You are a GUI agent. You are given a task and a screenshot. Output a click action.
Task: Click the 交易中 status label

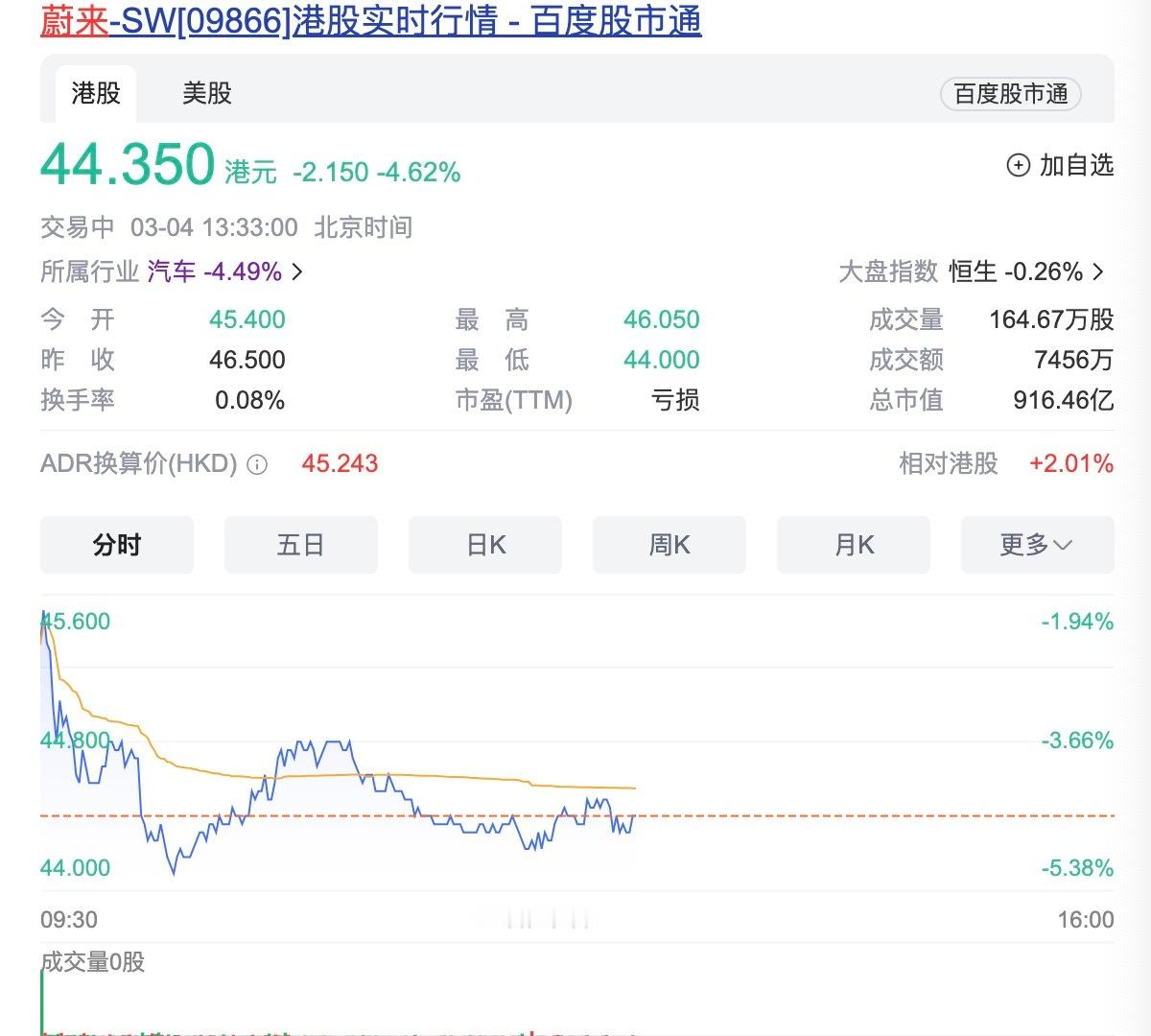coord(77,227)
